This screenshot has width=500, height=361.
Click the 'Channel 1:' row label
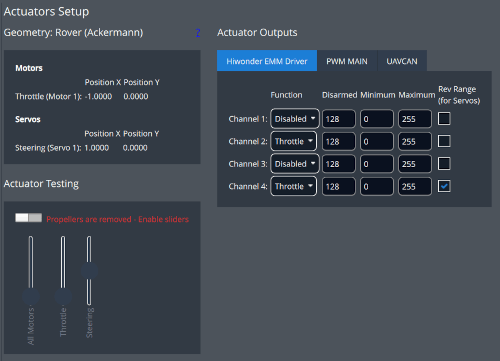[x=248, y=119]
